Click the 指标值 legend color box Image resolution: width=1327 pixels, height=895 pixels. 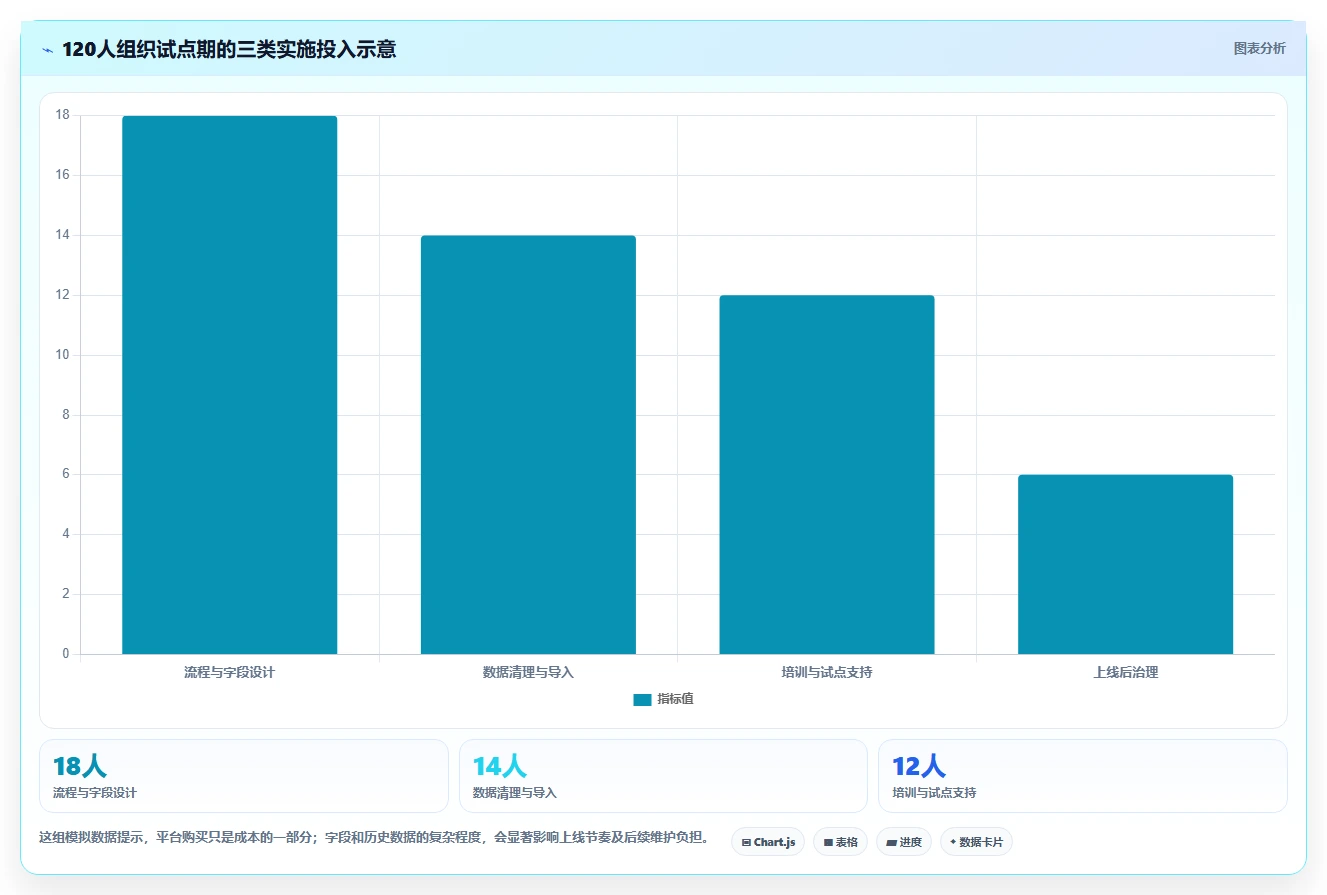(x=642, y=700)
